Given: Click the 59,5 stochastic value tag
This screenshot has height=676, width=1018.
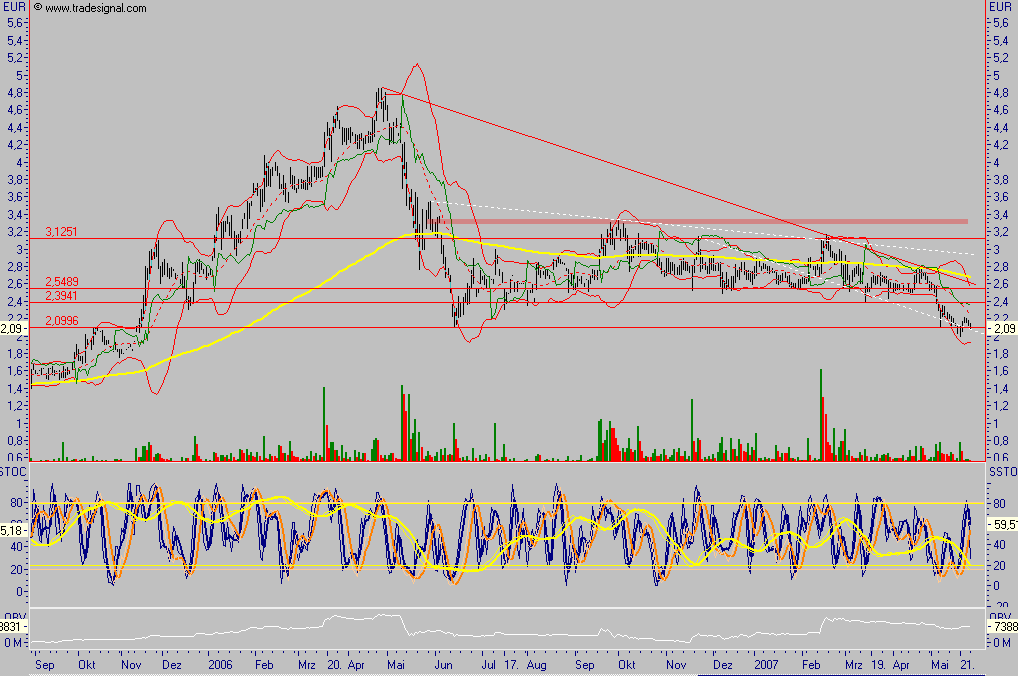Looking at the screenshot, I should click(x=1002, y=523).
